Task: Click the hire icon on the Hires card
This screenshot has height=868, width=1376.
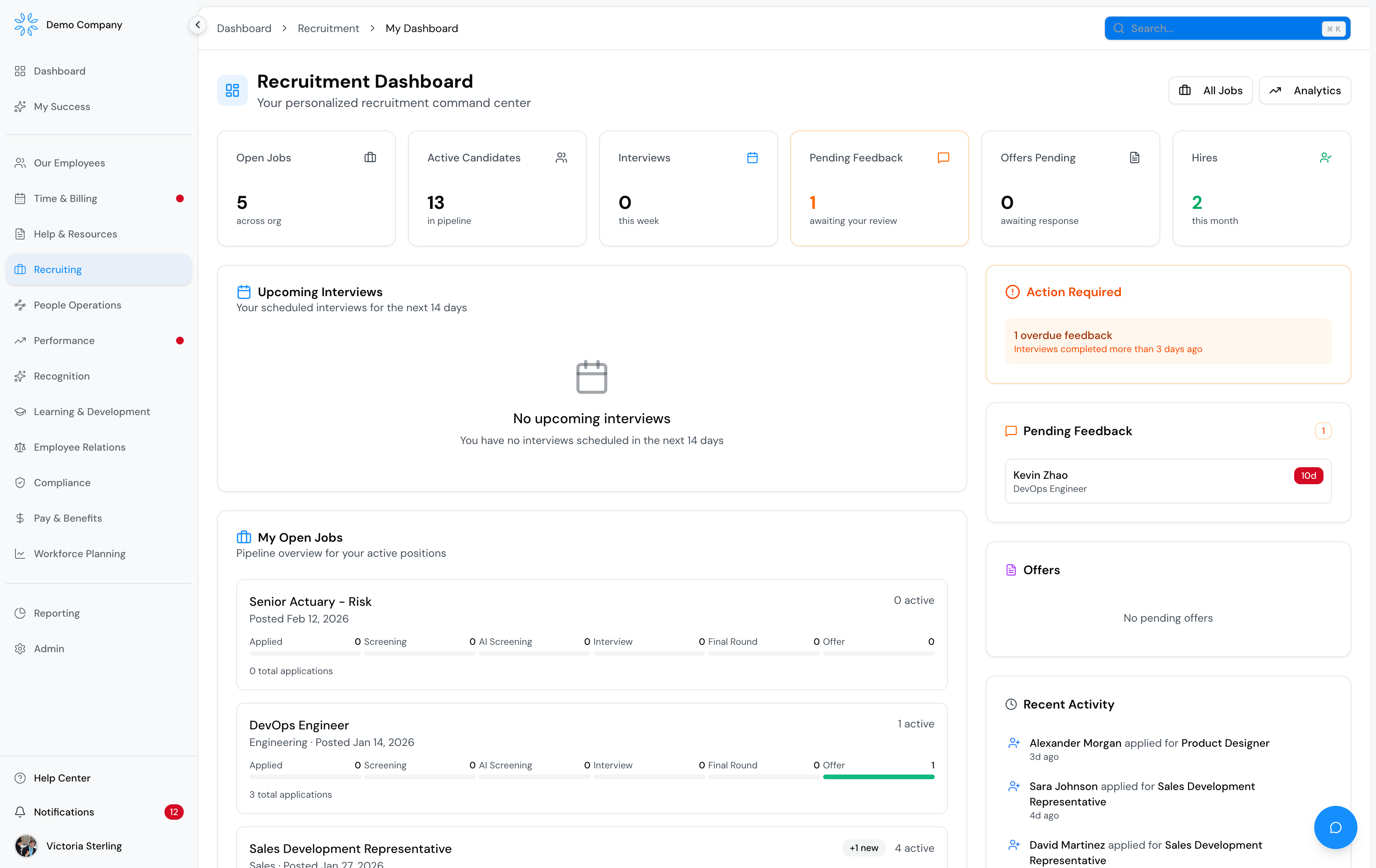Action: tap(1326, 157)
